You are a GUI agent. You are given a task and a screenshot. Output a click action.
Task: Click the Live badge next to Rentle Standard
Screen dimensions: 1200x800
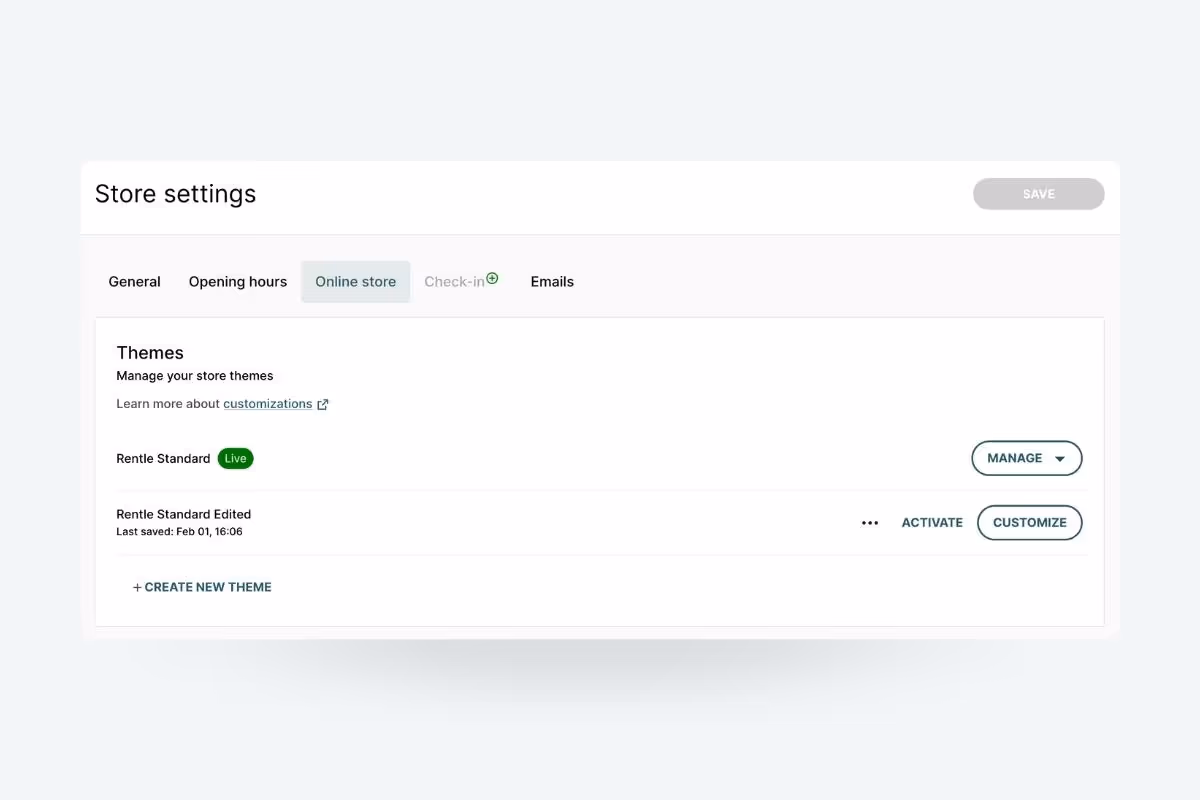[x=235, y=458]
